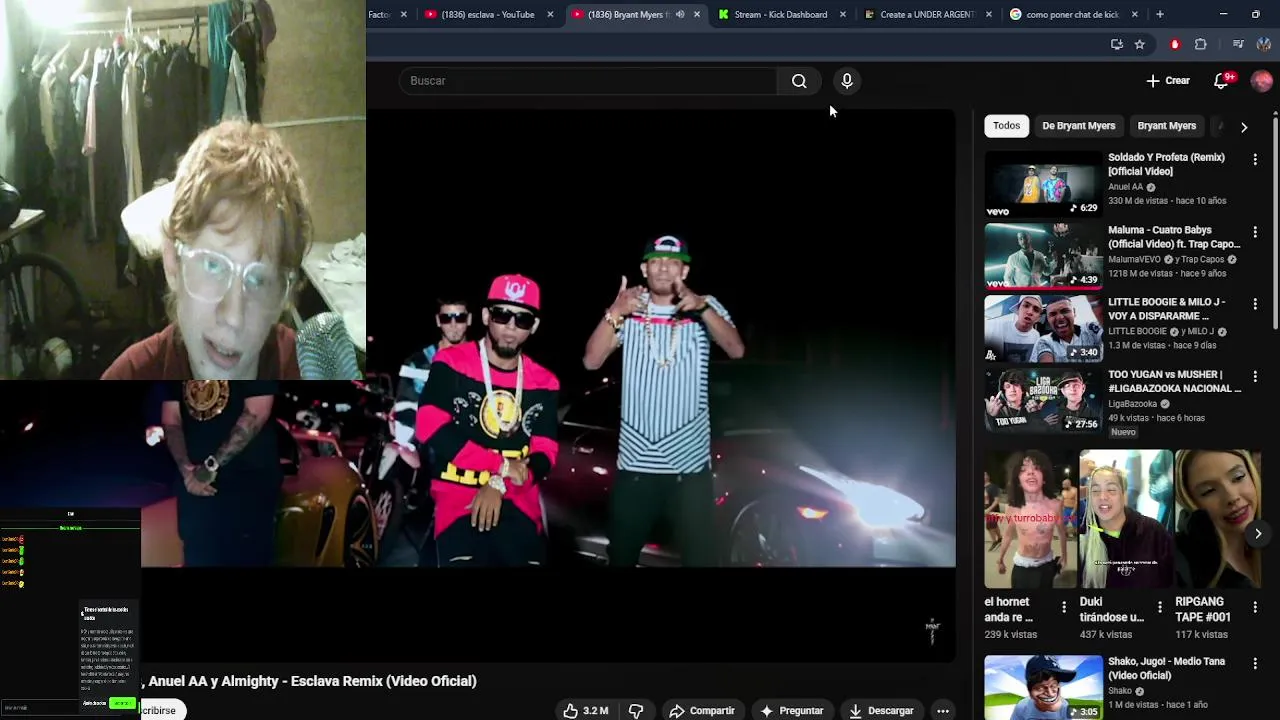Open TOO YUGAN vs MUSHER thumbnail
Screen dimensions: 1280x720
point(1043,400)
